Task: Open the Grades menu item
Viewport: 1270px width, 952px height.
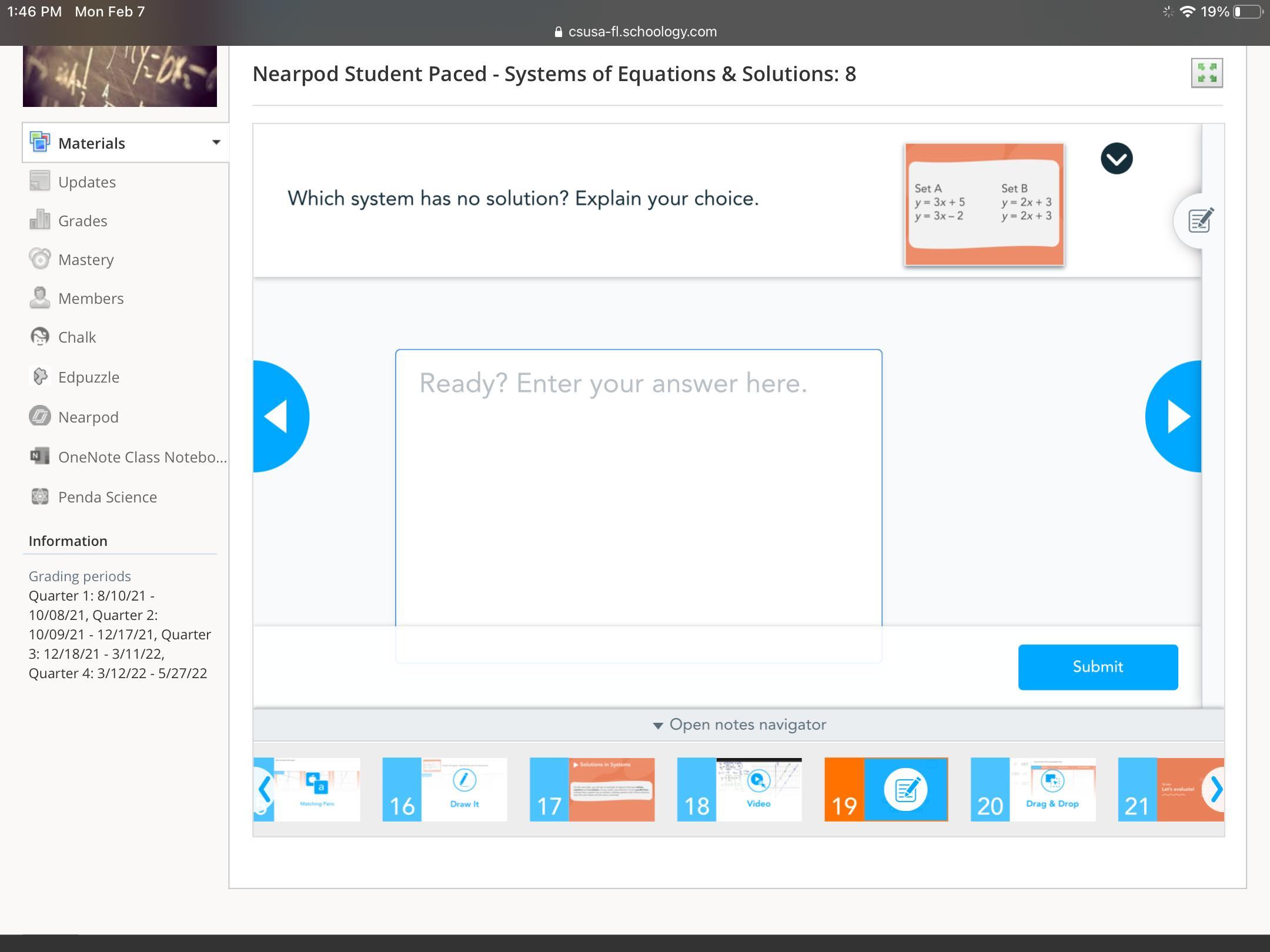Action: point(82,221)
